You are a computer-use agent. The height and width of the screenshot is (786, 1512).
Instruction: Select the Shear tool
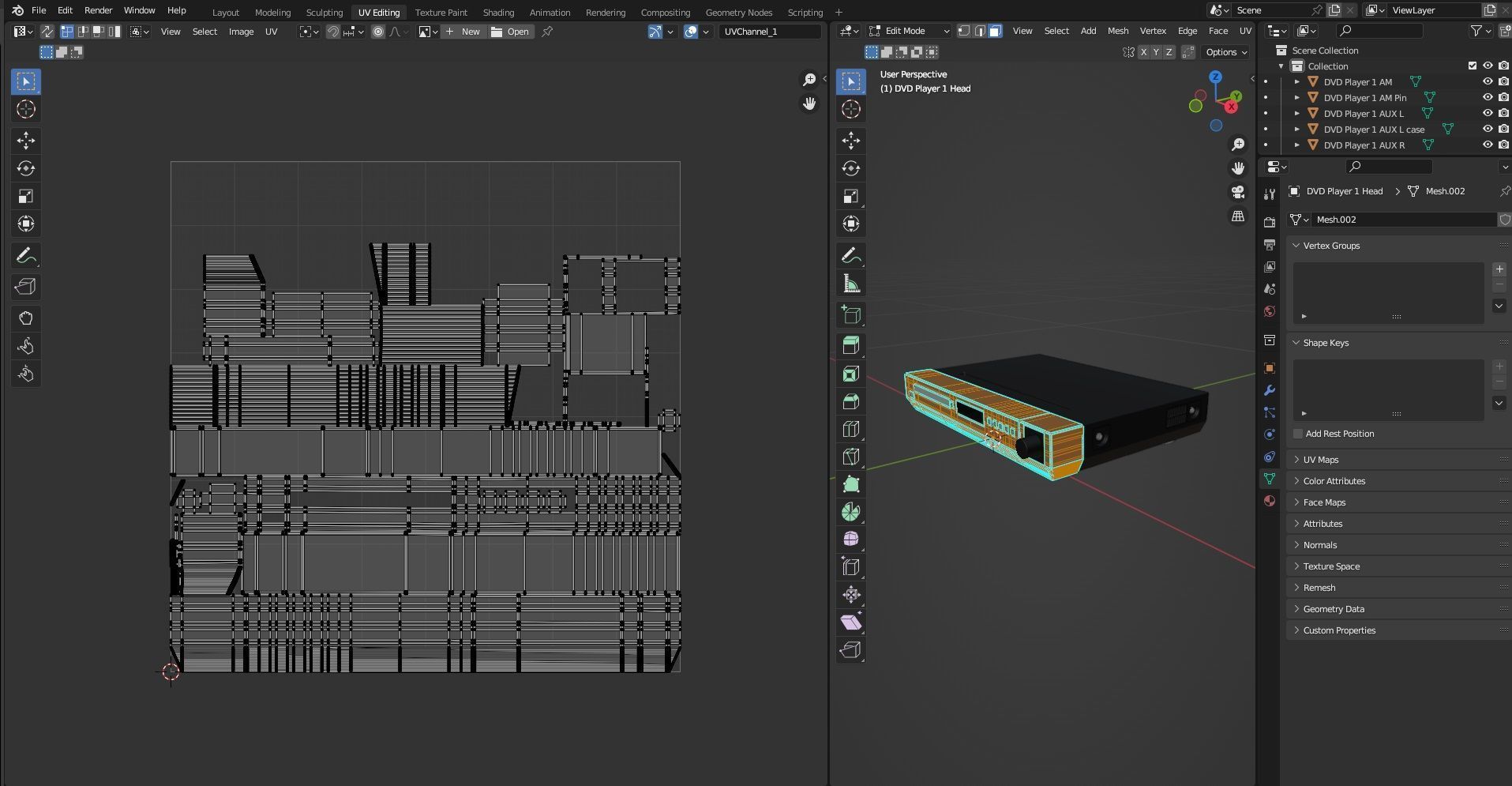tap(851, 622)
